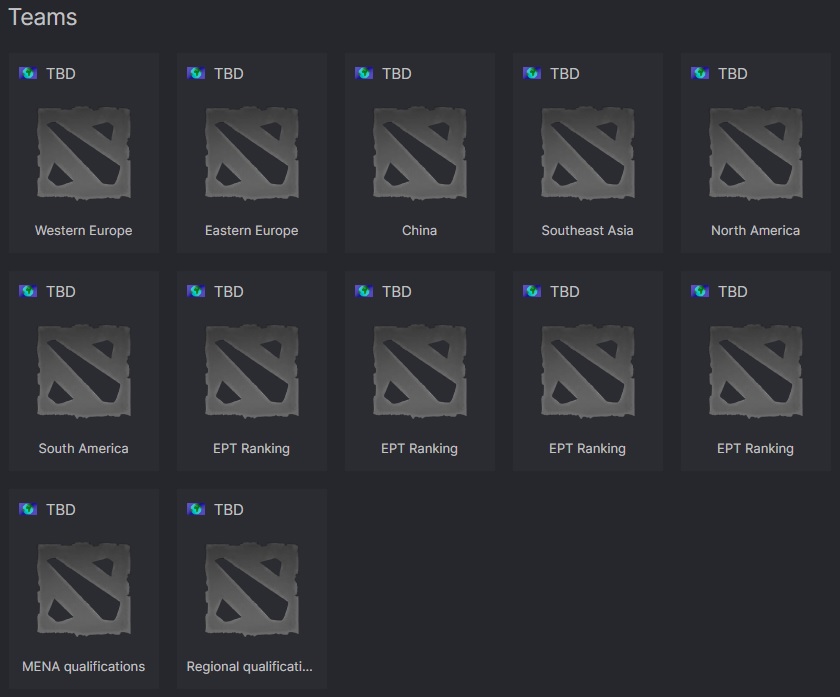Viewport: 840px width, 697px height.
Task: Select the North America label
Action: [x=755, y=230]
